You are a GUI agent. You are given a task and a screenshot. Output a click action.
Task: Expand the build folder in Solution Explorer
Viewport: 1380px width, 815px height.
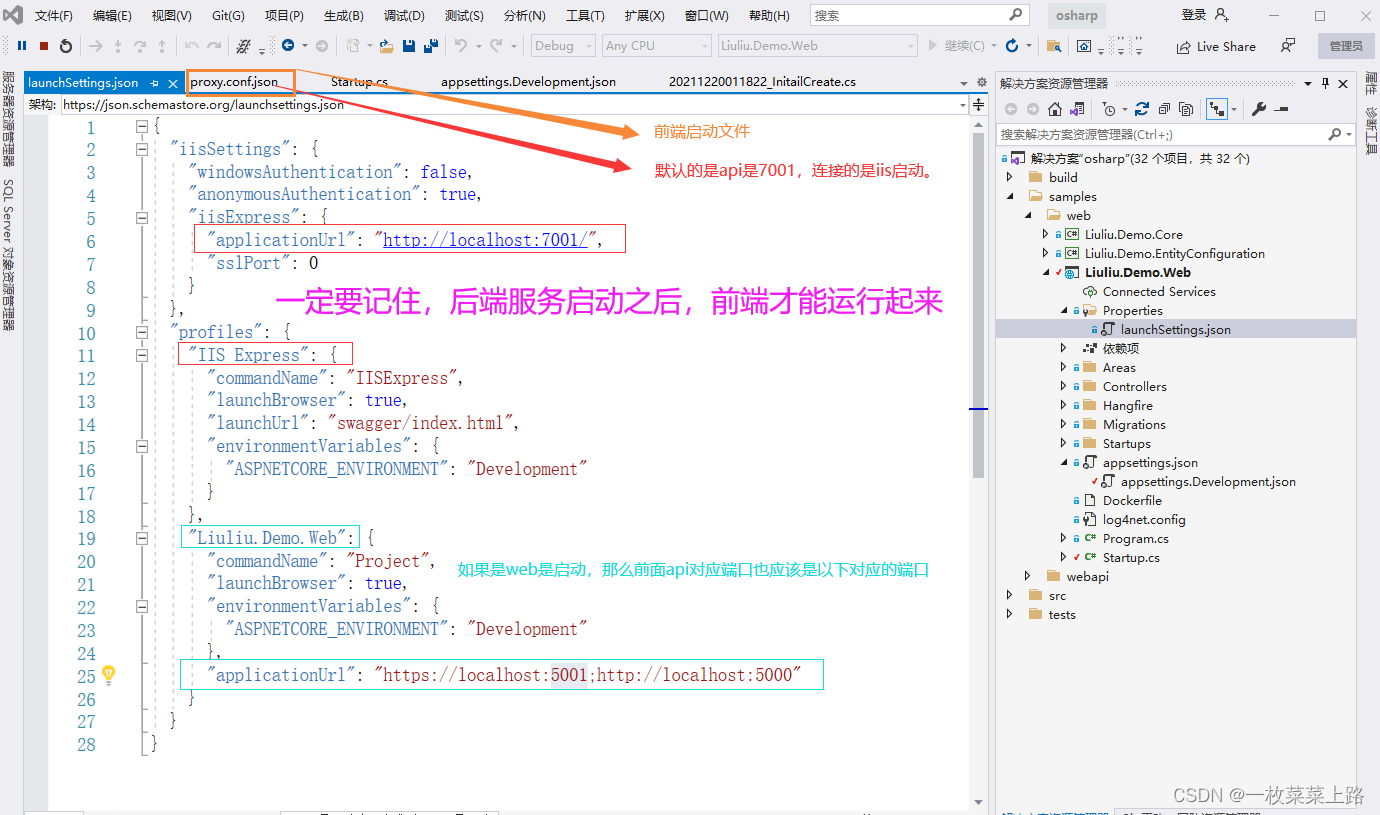tap(1010, 177)
